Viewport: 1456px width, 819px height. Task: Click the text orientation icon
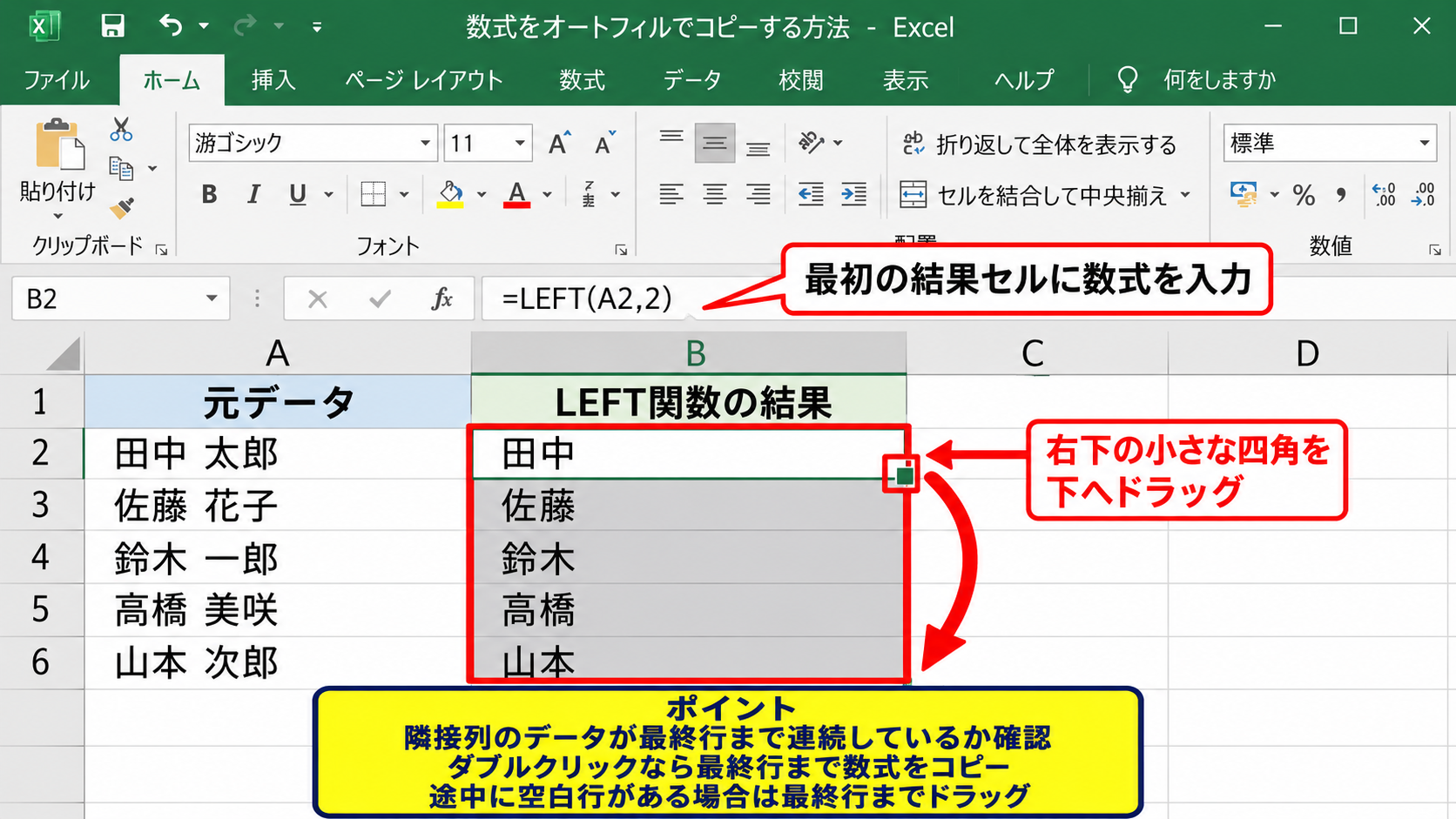pyautogui.click(x=811, y=142)
